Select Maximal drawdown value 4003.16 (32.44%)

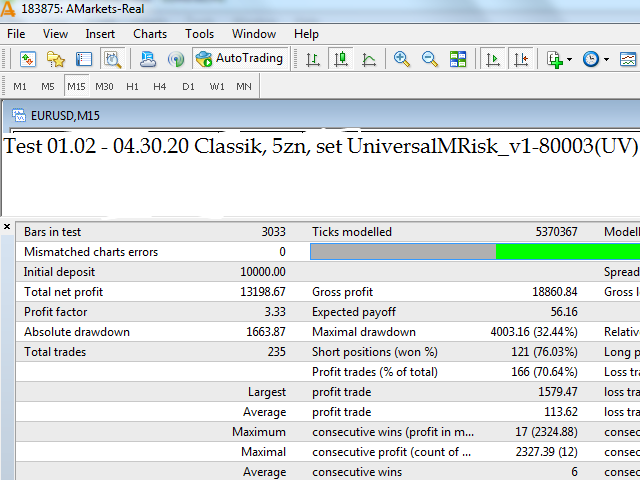[534, 332]
